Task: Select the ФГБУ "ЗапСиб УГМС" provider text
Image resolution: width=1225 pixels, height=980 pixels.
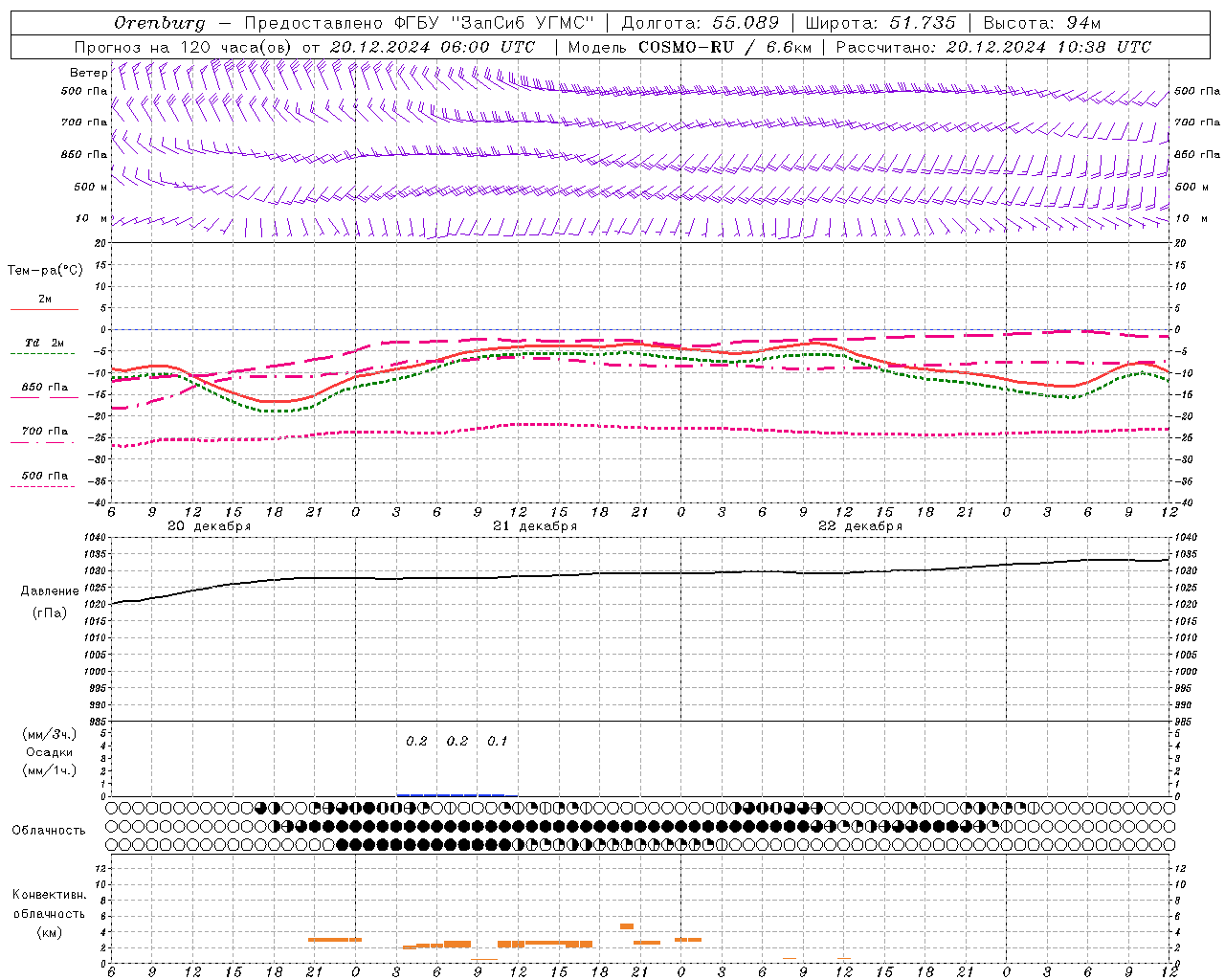Action: click(x=494, y=23)
